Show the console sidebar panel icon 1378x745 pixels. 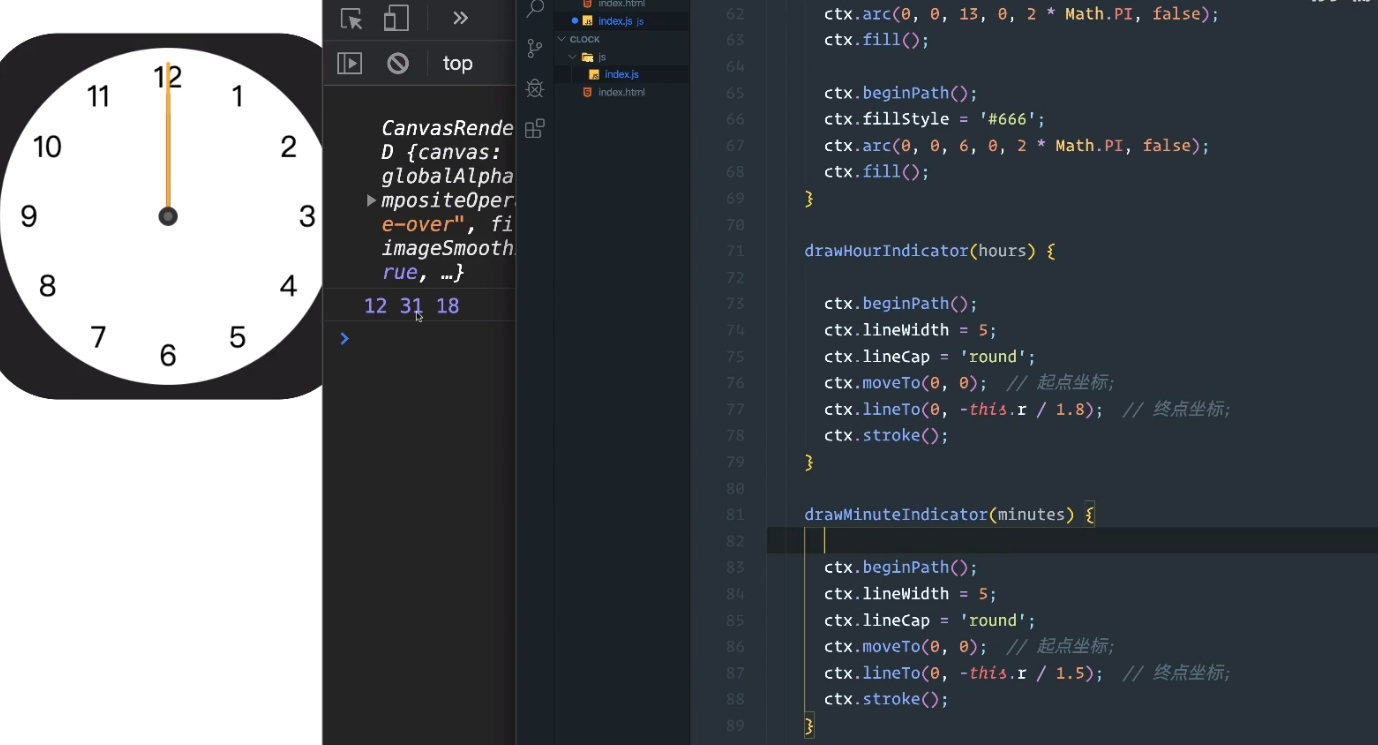[349, 63]
